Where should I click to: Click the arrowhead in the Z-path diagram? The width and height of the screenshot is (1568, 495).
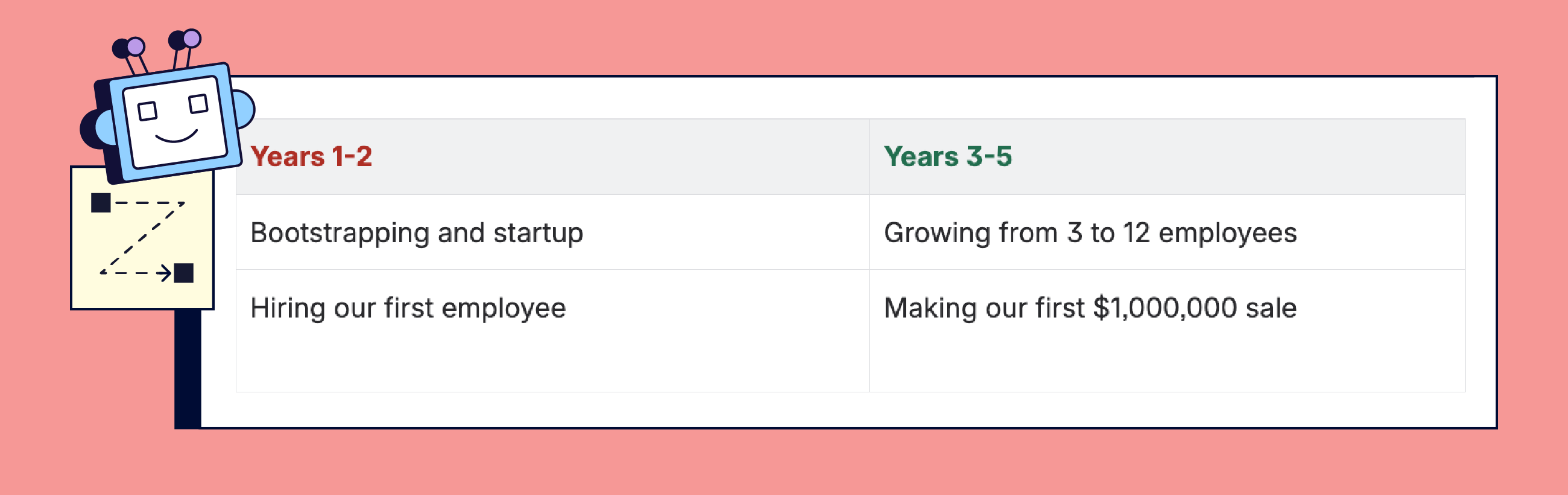coord(165,272)
